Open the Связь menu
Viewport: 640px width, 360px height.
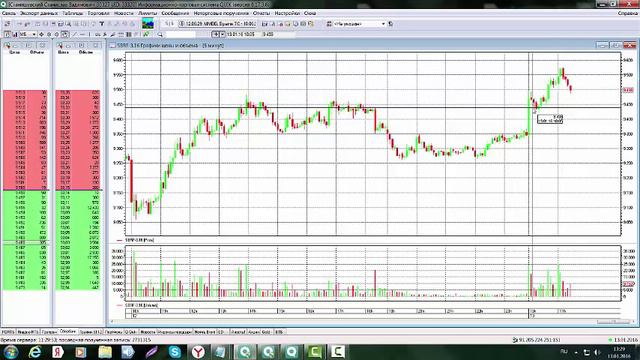[x=9, y=13]
